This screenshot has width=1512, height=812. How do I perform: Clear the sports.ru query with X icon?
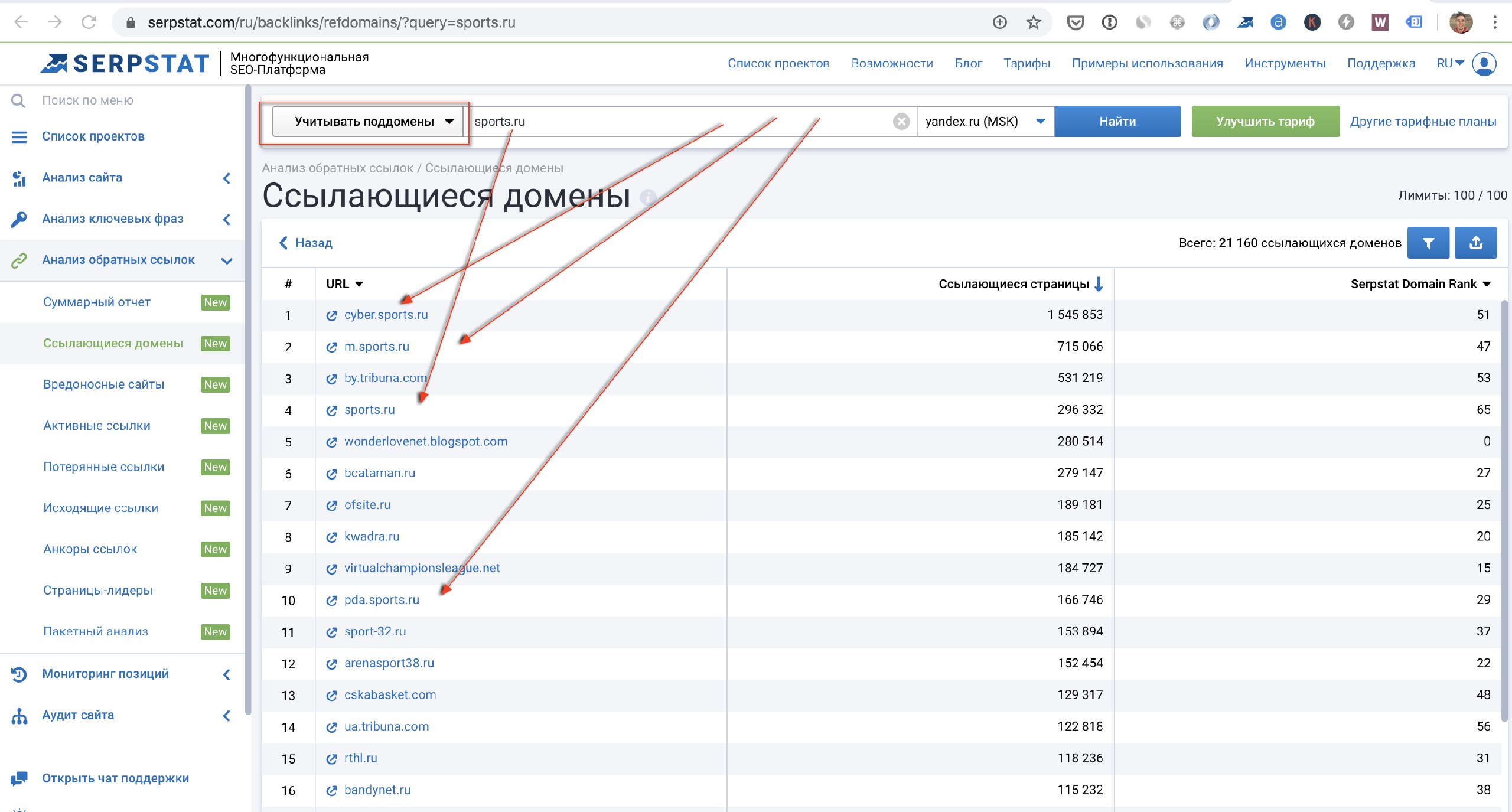901,122
